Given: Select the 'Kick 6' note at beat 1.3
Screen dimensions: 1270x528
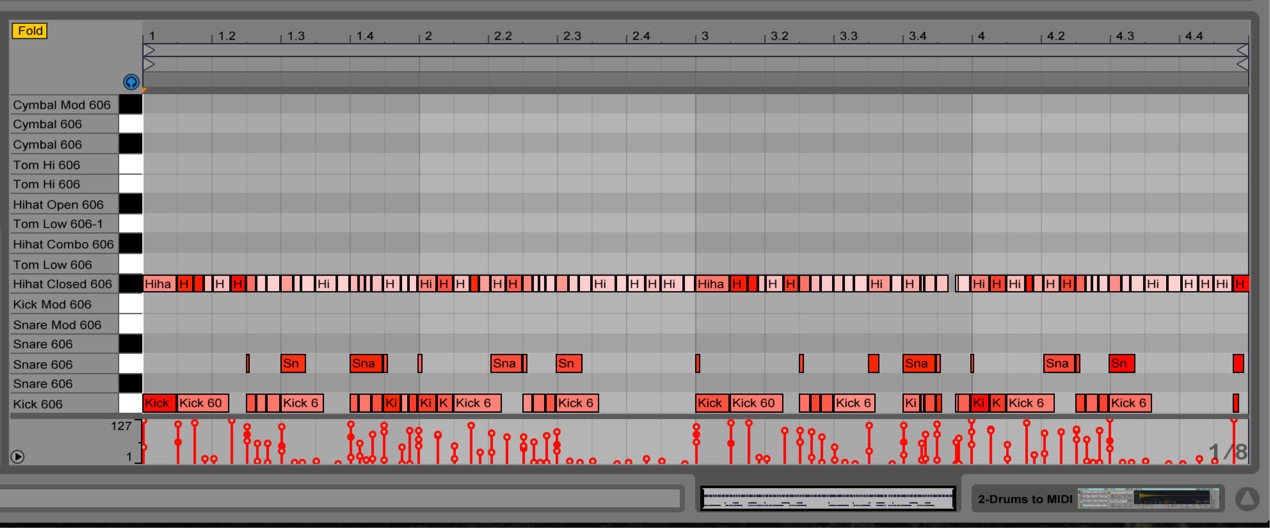Looking at the screenshot, I should (x=302, y=404).
